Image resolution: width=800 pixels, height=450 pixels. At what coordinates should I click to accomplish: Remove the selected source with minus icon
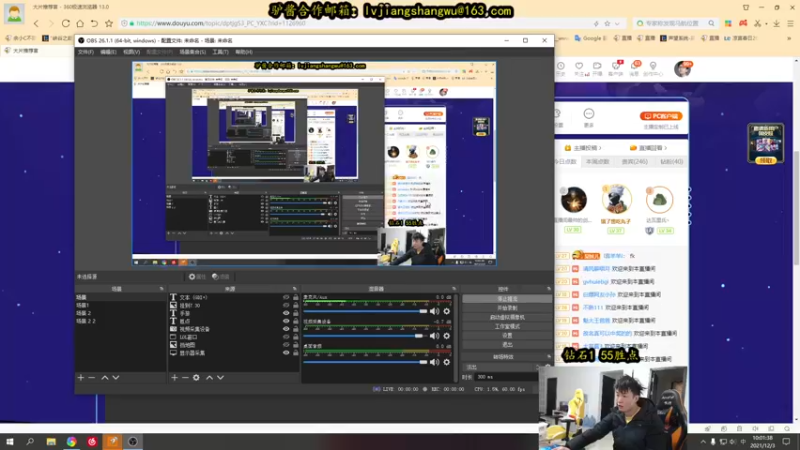[185, 378]
